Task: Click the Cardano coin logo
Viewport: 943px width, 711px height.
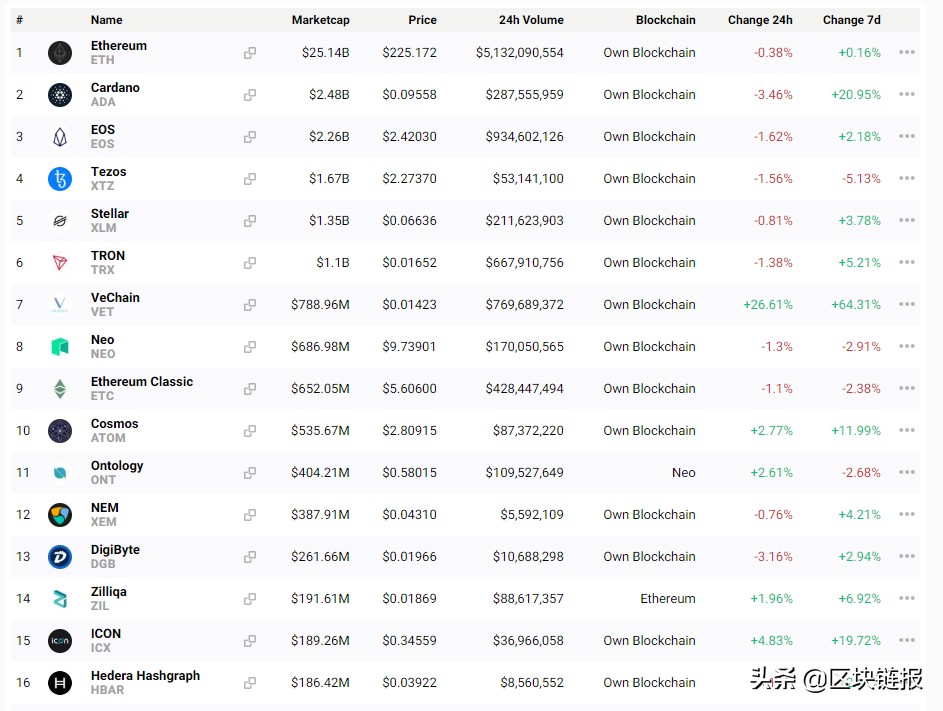Action: [x=60, y=95]
